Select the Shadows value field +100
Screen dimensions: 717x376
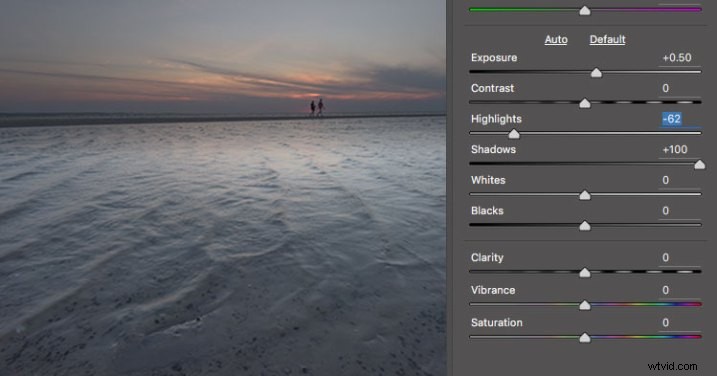(679, 150)
